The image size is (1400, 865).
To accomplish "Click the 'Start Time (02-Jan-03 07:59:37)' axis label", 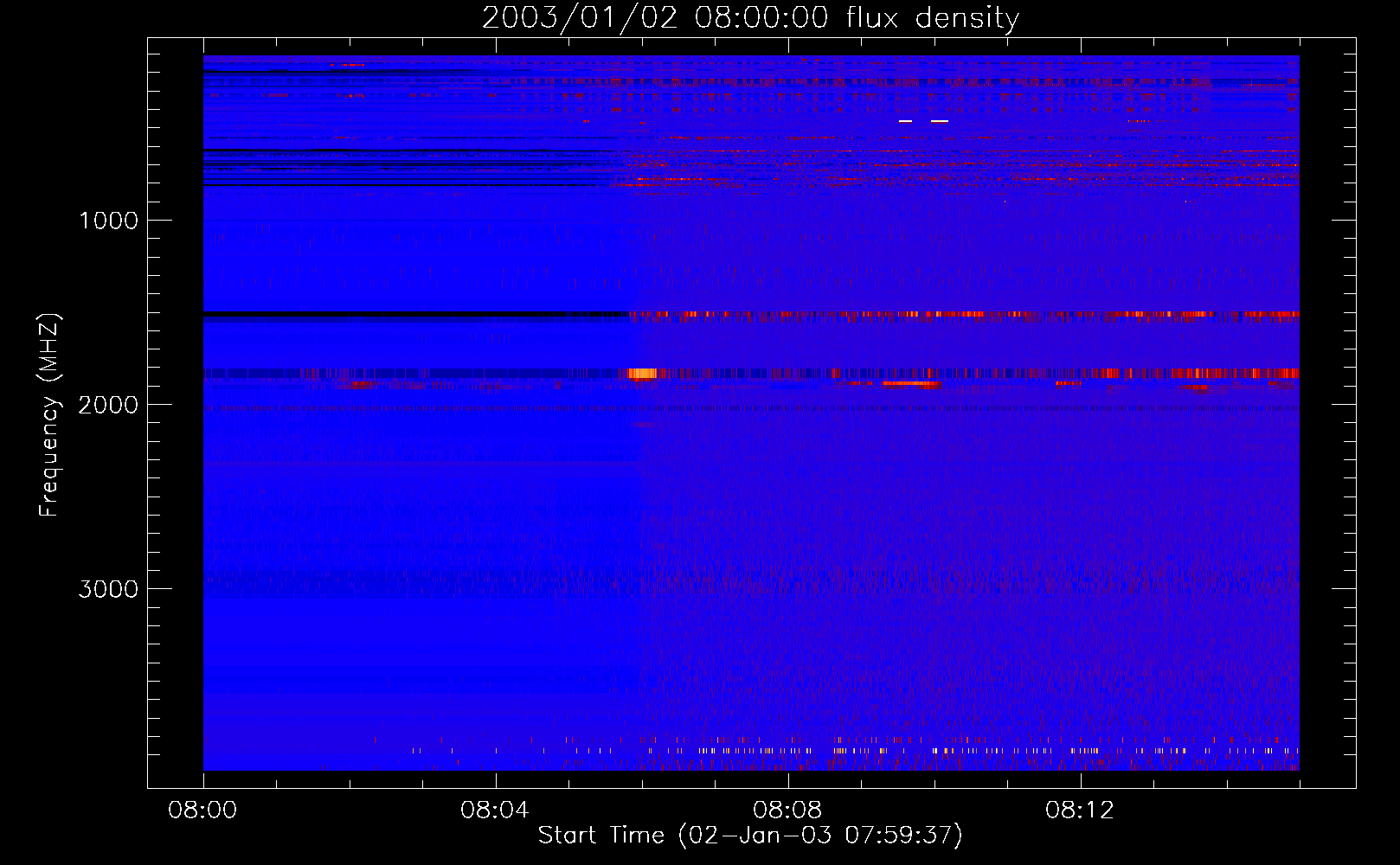I will click(750, 836).
